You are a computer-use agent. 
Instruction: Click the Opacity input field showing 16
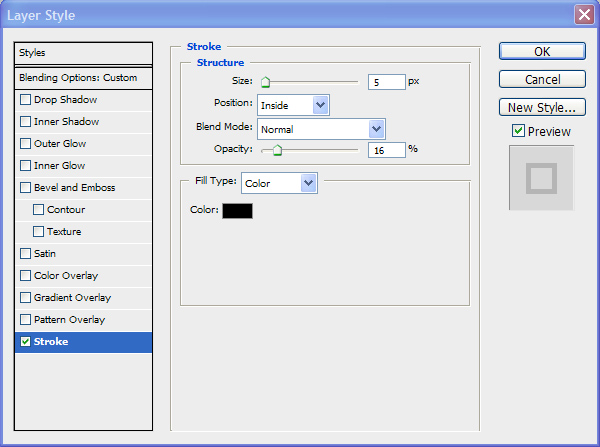(x=386, y=150)
